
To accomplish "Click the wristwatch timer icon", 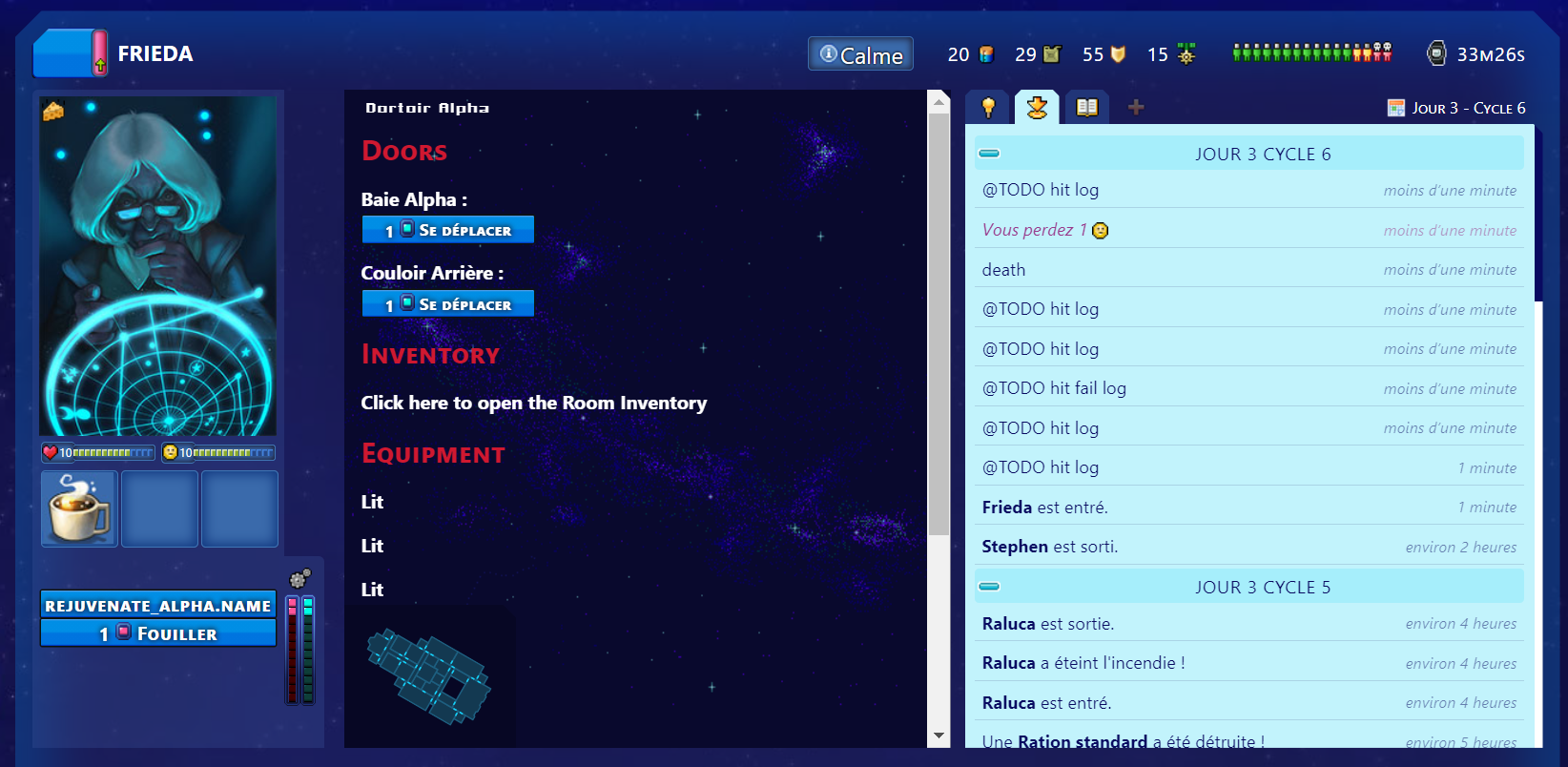I will [1436, 53].
